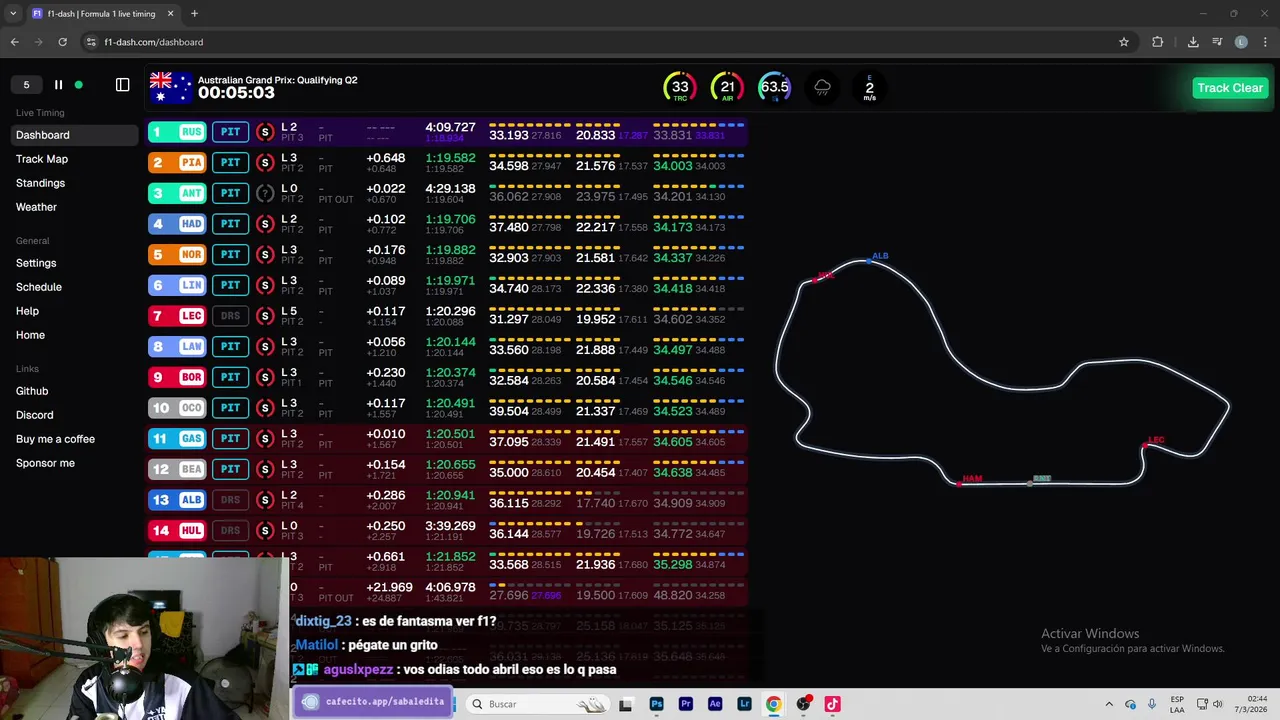Open media controls icon in Chrome
This screenshot has width=1280, height=720.
[x=1217, y=42]
